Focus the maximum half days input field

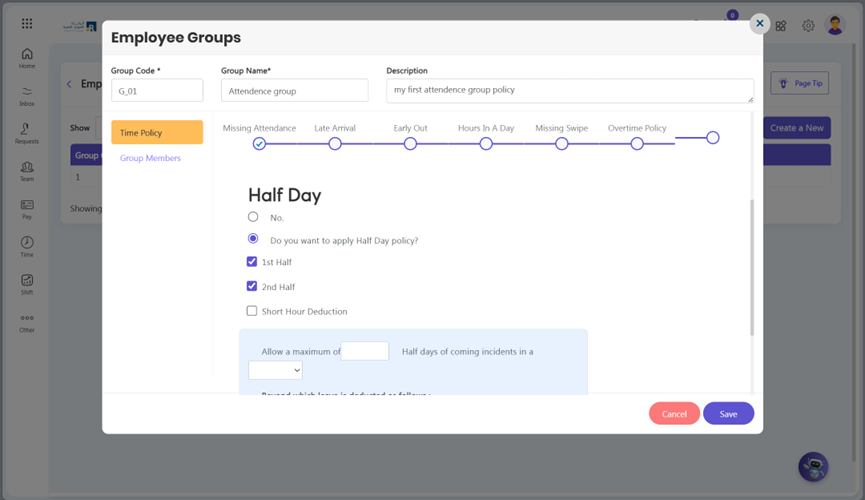pos(365,351)
